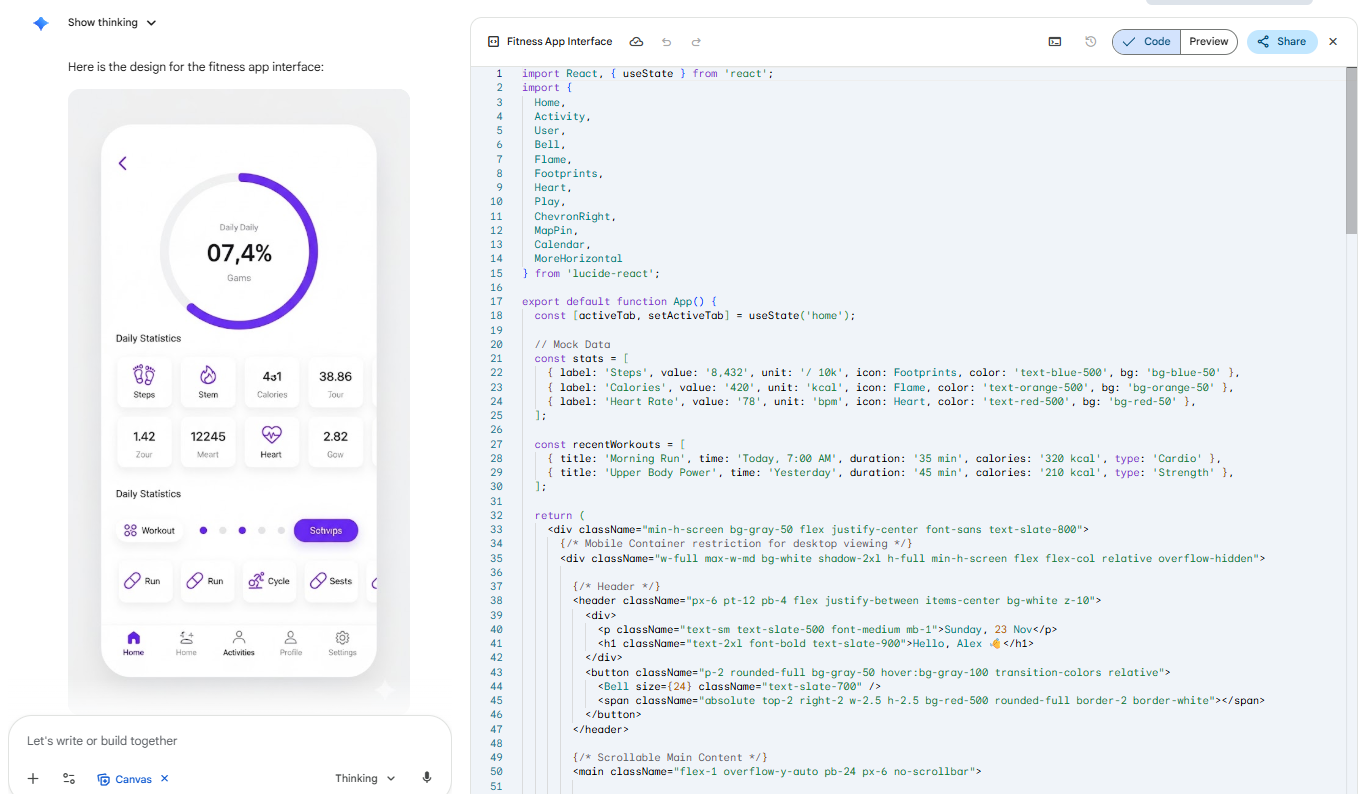Redo the canvas edit
1364x794 pixels.
click(x=696, y=42)
